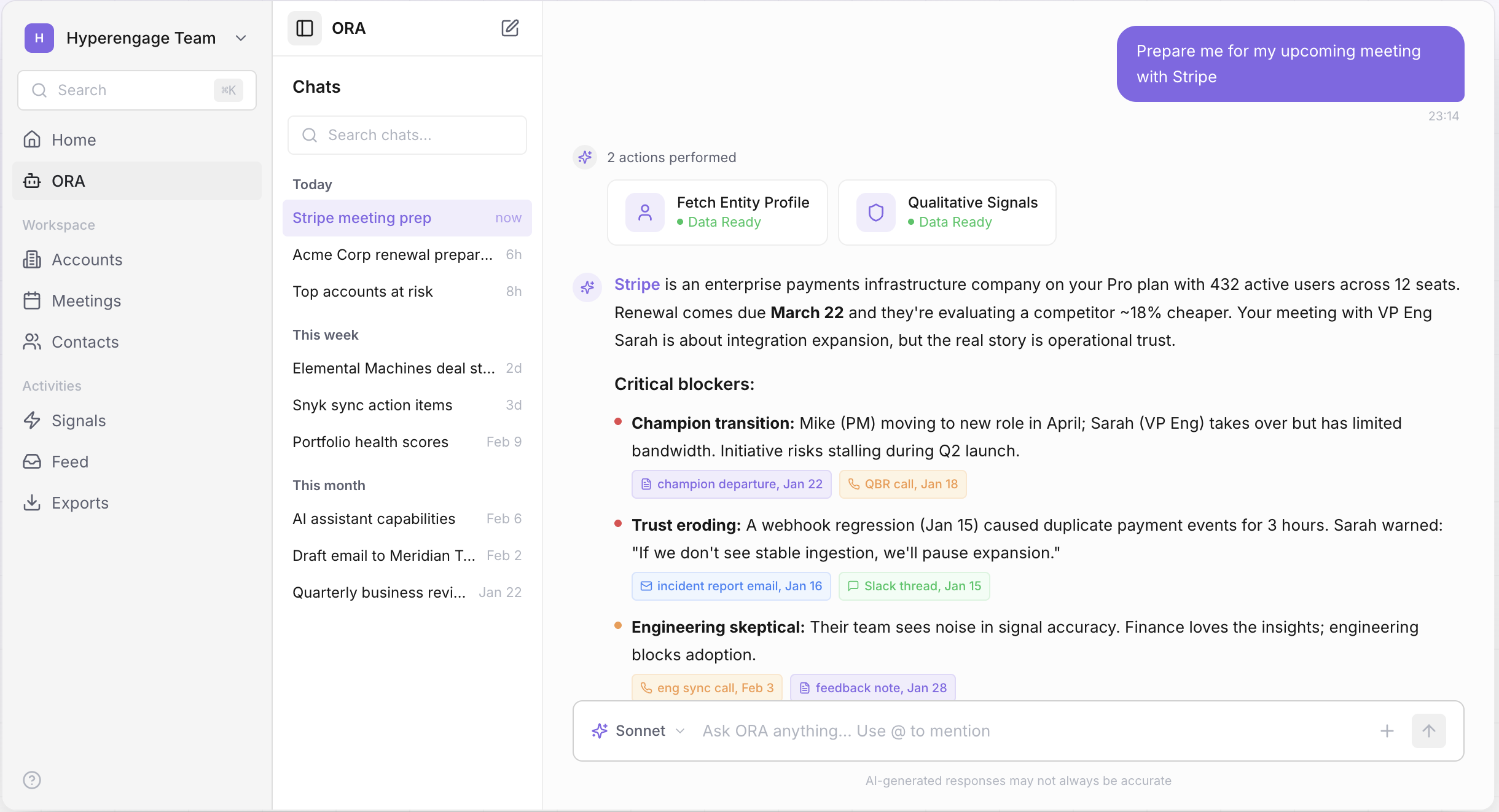Expand the 2 actions performed section
The width and height of the screenshot is (1499, 812).
coord(671,157)
